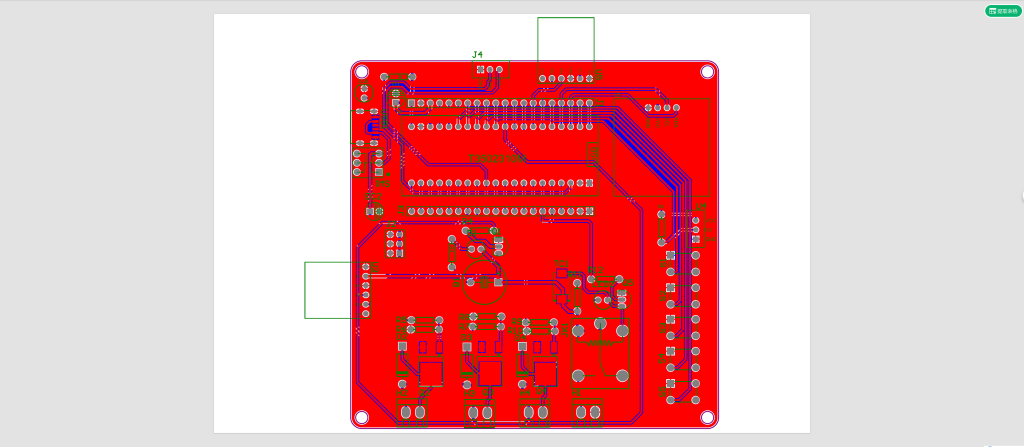Image resolution: width=1024 pixels, height=447 pixels.
Task: Select the four-pin header at upper right
Action: (x=660, y=107)
